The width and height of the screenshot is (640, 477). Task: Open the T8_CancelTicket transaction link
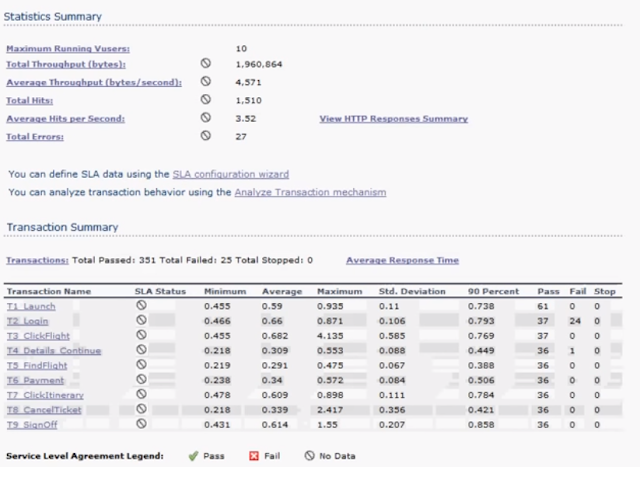pyautogui.click(x=44, y=410)
